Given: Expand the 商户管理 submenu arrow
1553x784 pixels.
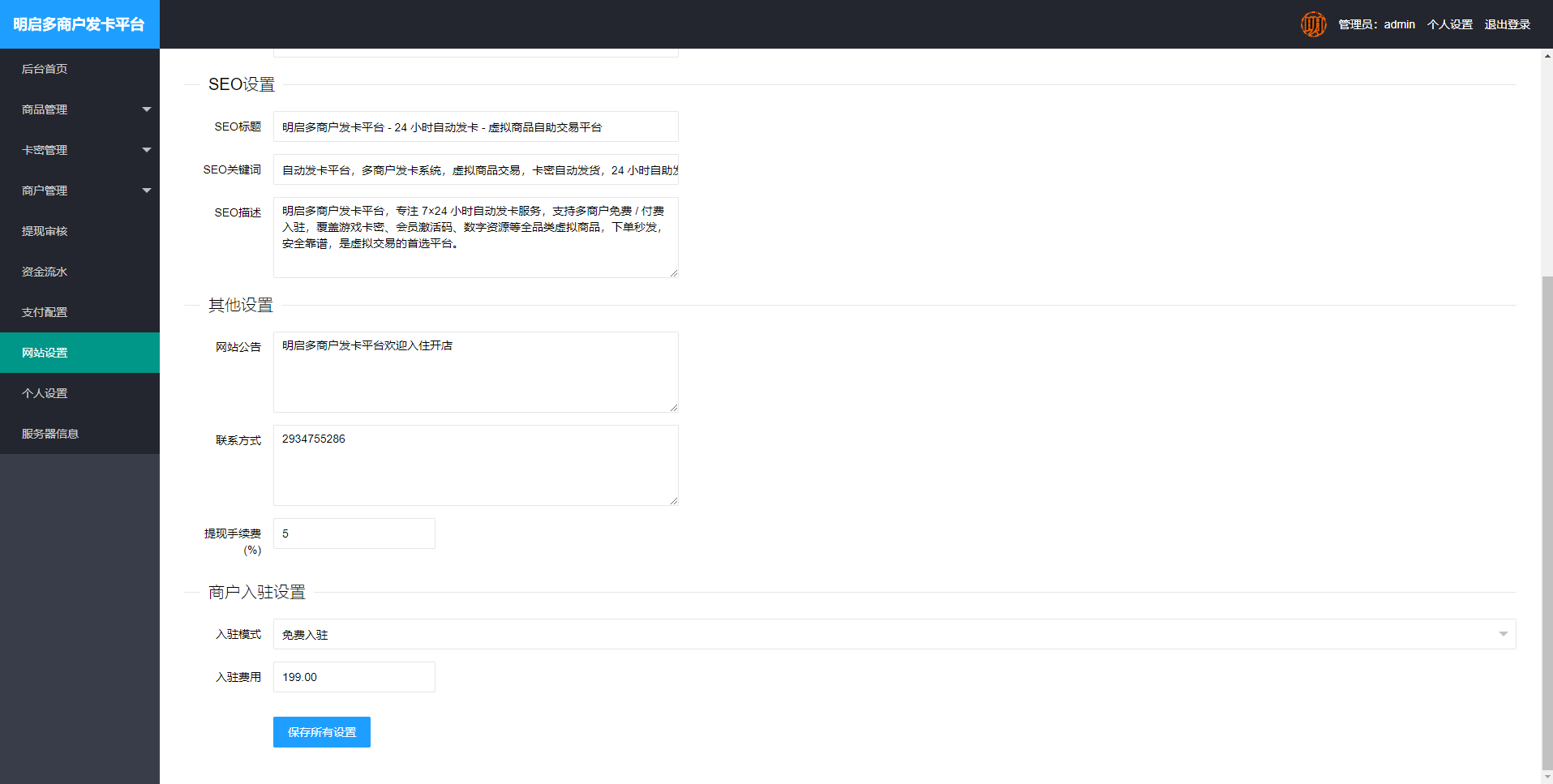Looking at the screenshot, I should pyautogui.click(x=147, y=191).
